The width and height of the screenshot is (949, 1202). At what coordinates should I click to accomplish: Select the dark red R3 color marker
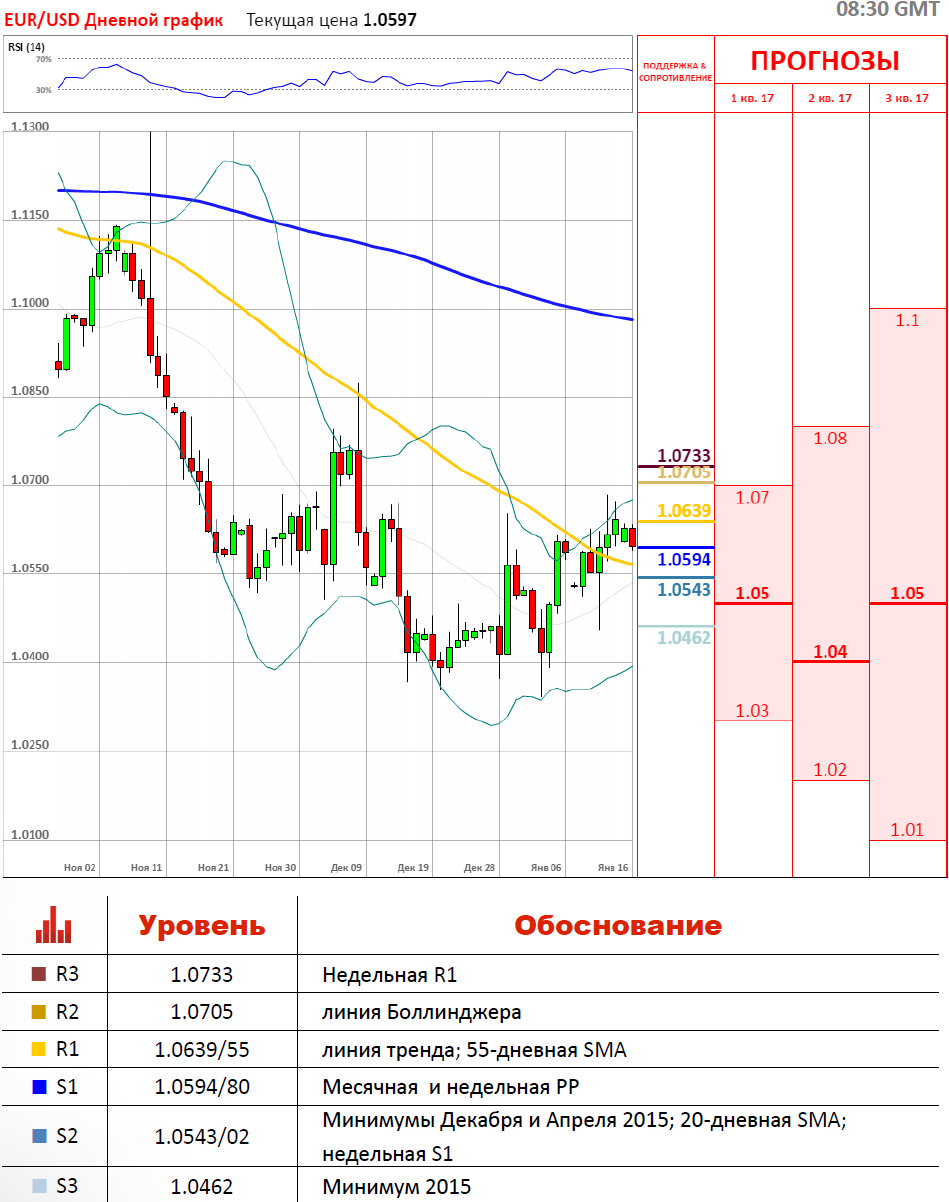pos(39,975)
